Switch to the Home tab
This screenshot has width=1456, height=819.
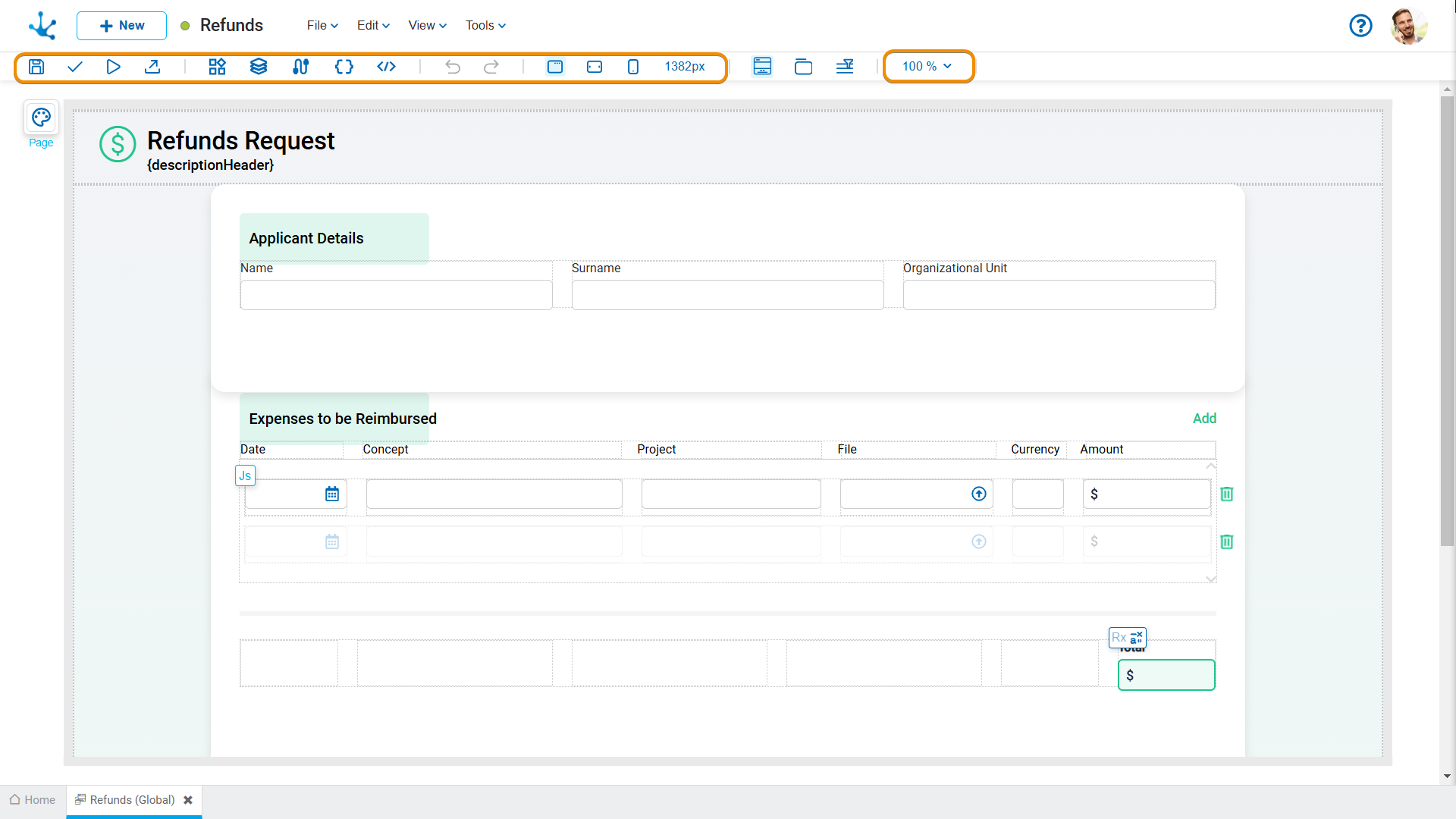tap(33, 800)
